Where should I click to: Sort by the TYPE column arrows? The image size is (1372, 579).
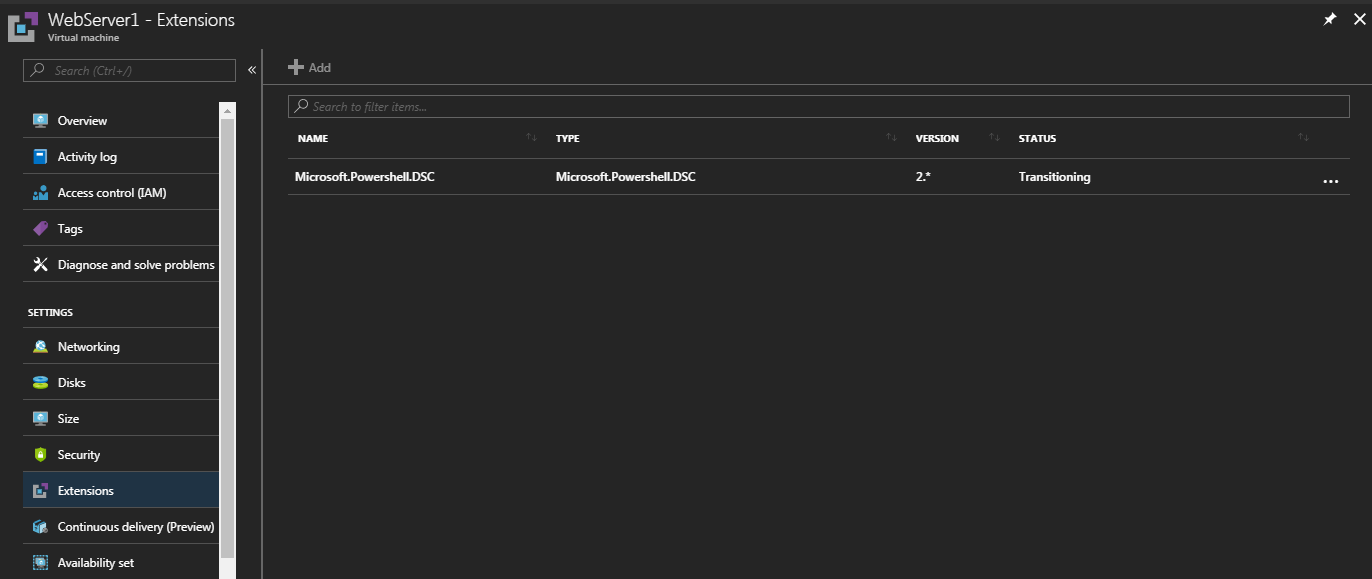(x=891, y=138)
